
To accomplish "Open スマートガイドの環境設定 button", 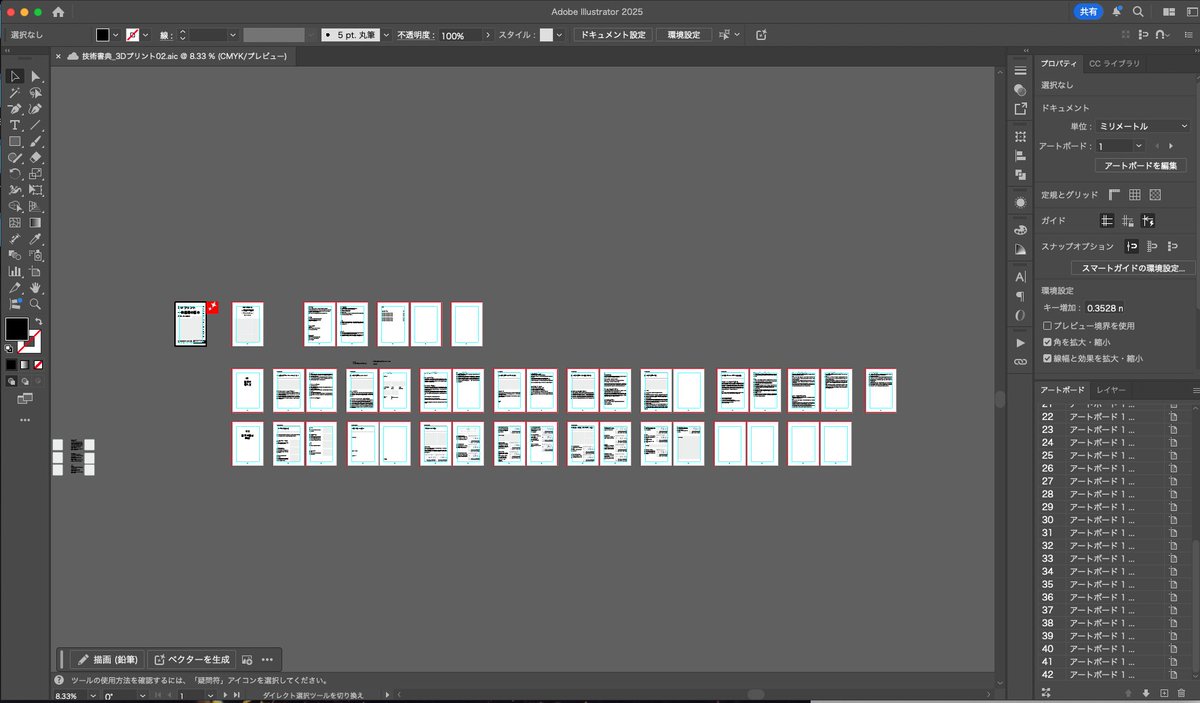I will [x=1133, y=268].
